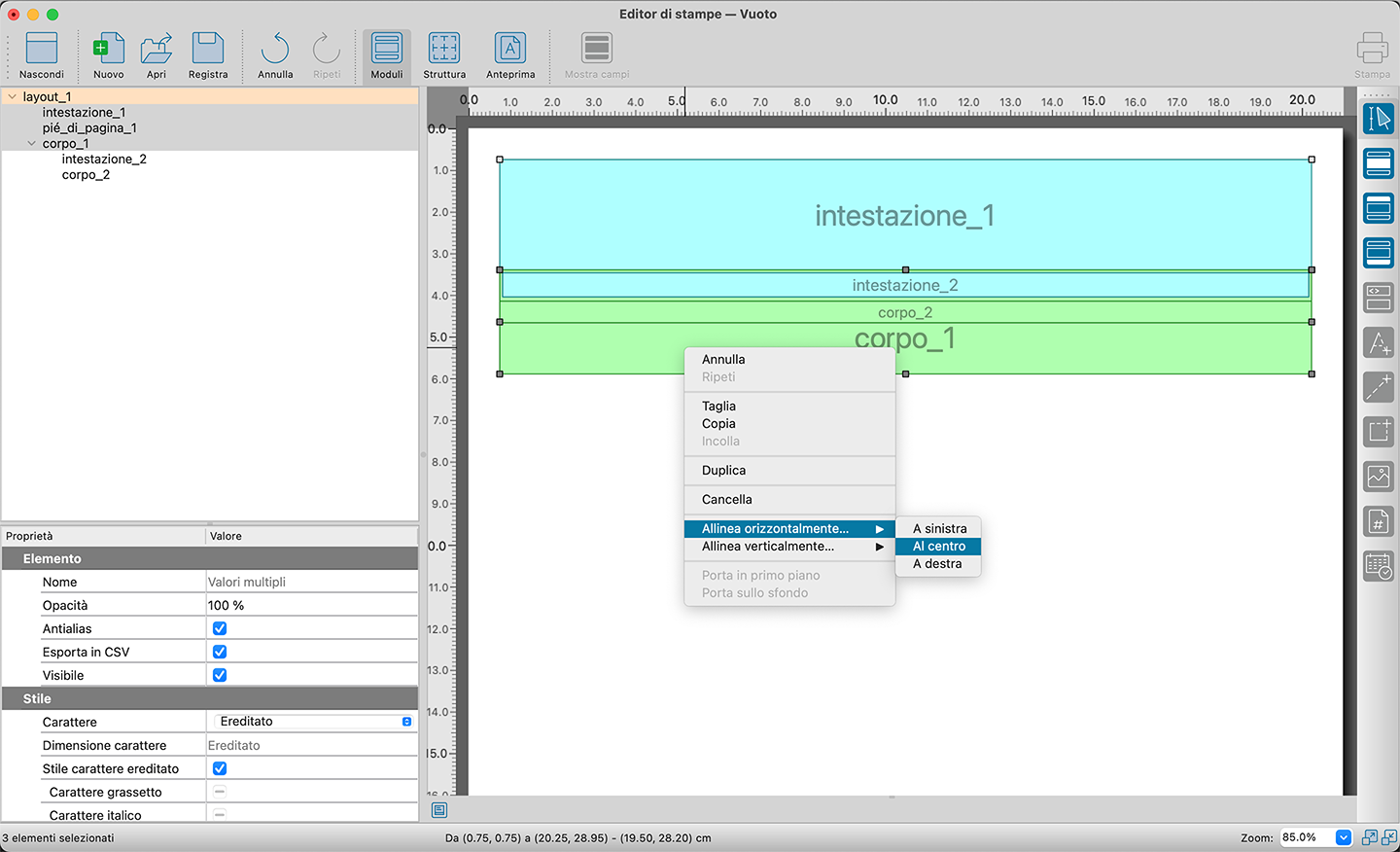Select Duplica from the context menu

click(x=724, y=471)
